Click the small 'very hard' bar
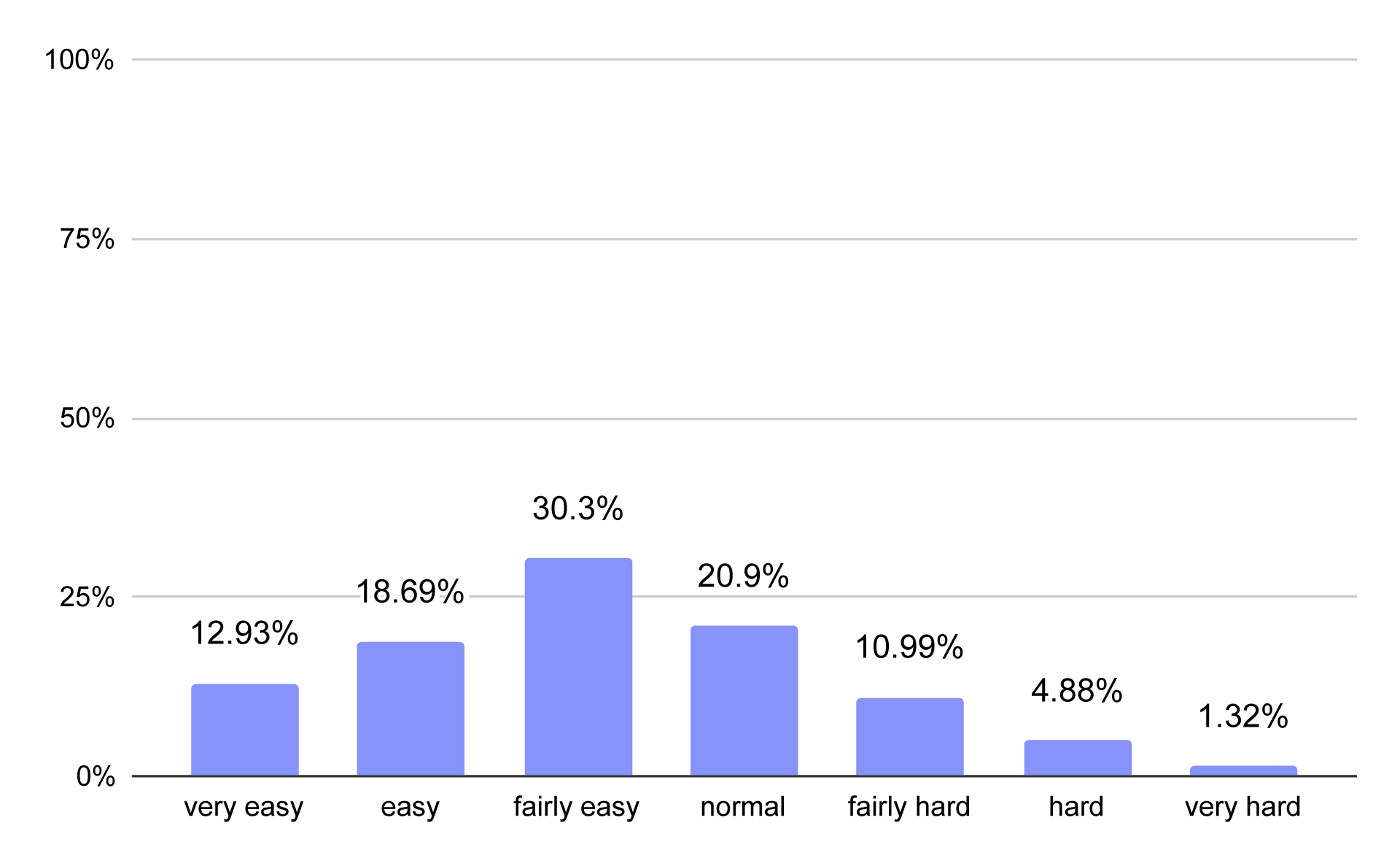1400x866 pixels. tap(1243, 770)
